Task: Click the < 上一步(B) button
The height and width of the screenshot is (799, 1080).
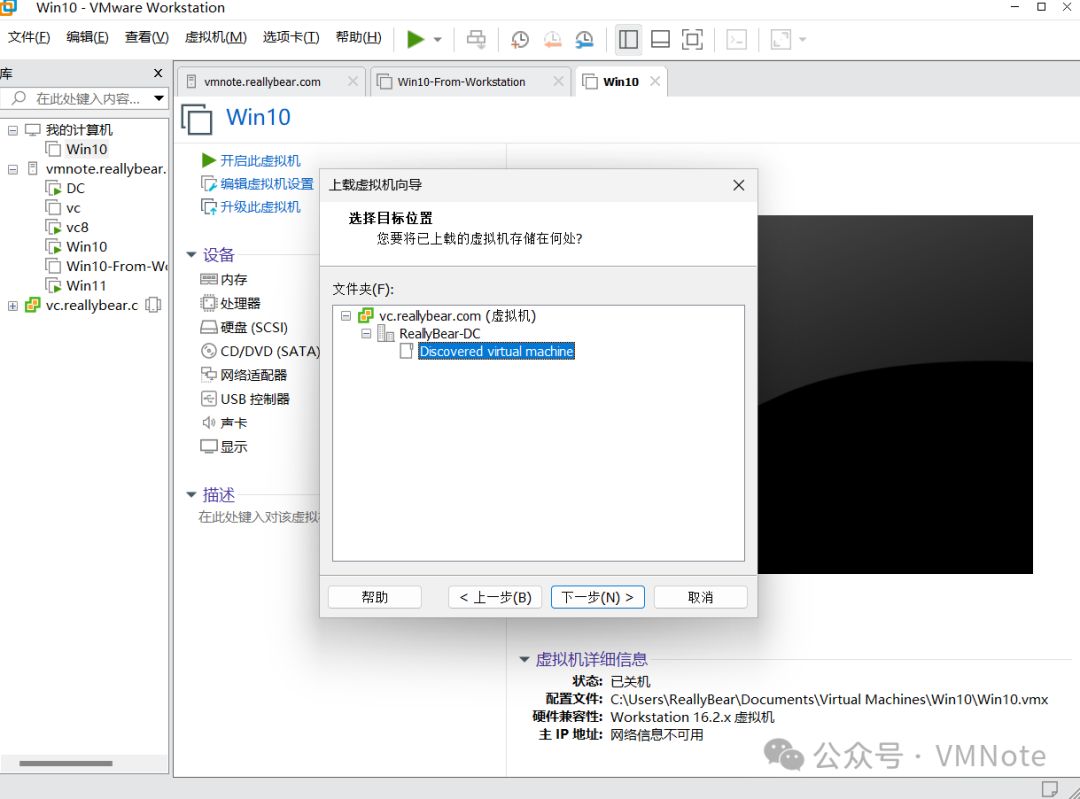Action: (x=495, y=597)
